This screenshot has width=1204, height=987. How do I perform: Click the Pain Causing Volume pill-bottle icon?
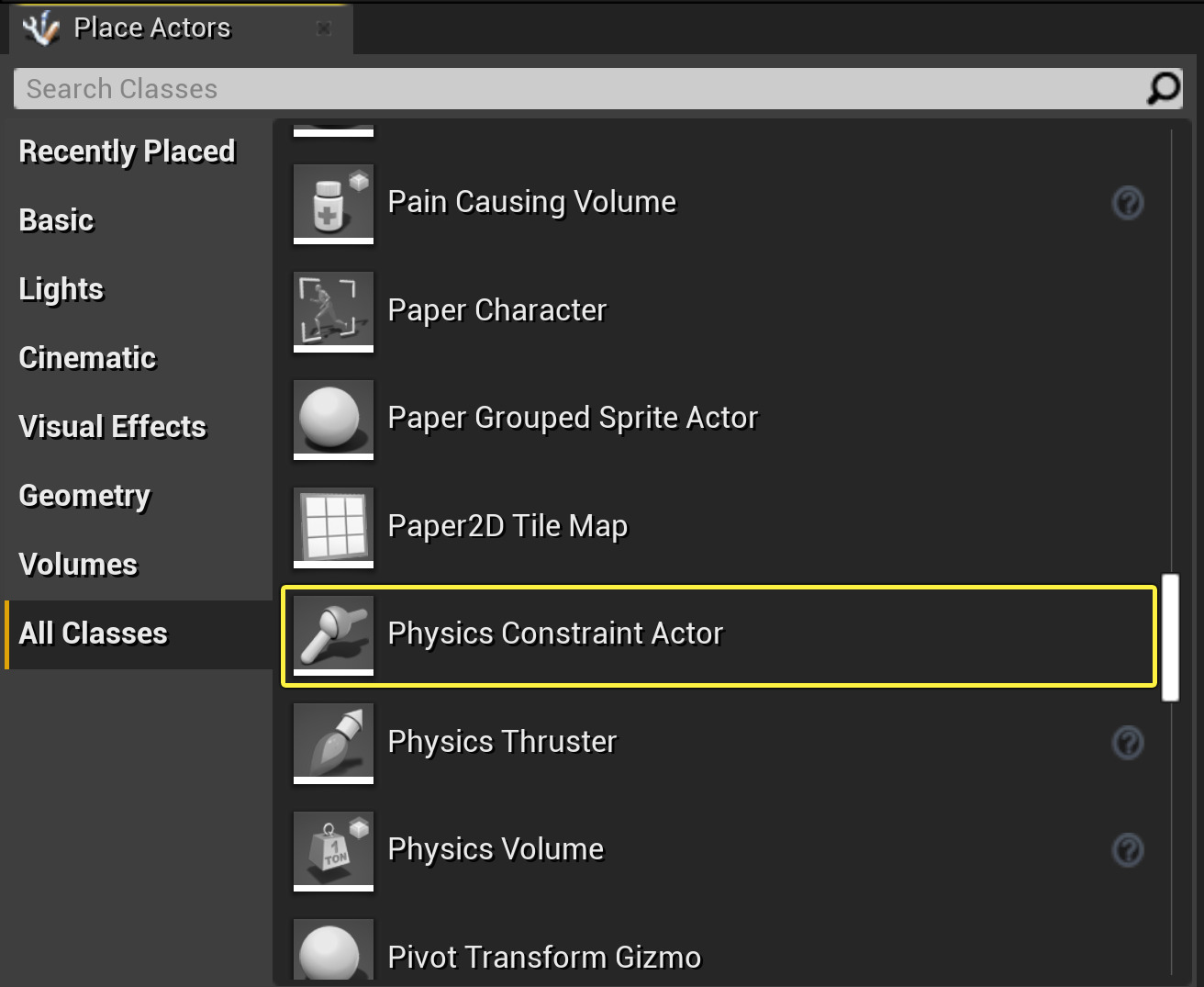click(333, 204)
